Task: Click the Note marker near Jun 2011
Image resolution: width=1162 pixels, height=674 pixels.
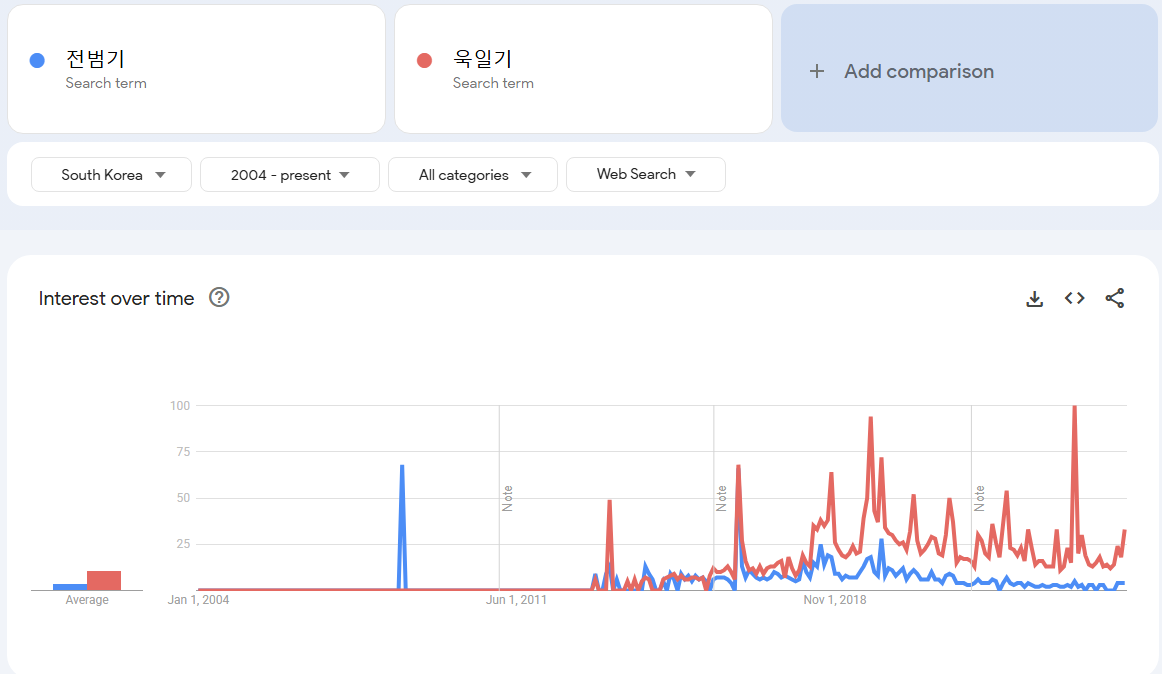Action: tap(508, 498)
